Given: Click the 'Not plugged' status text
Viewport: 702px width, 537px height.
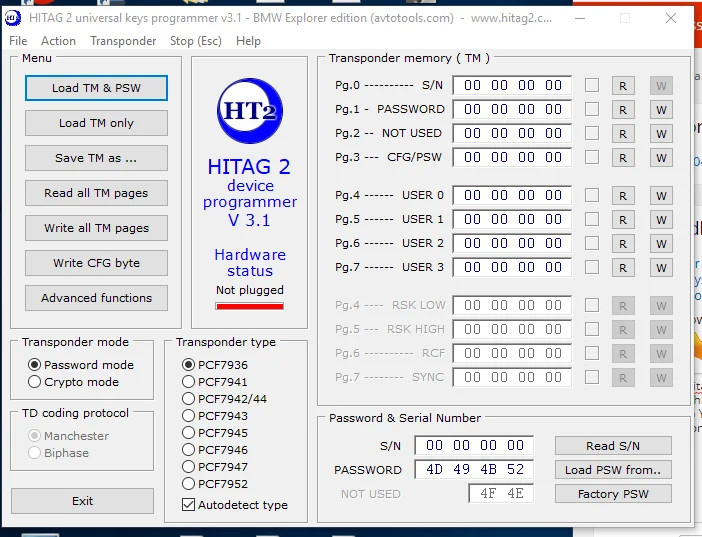Looking at the screenshot, I should coord(250,290).
